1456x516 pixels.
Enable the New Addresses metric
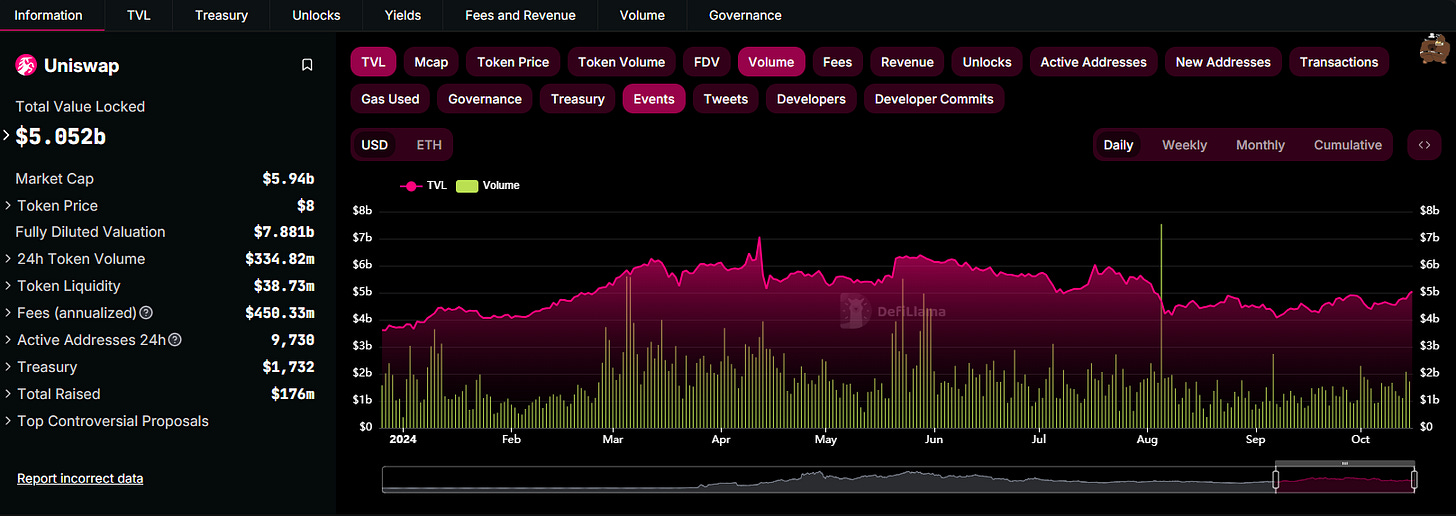[1223, 62]
